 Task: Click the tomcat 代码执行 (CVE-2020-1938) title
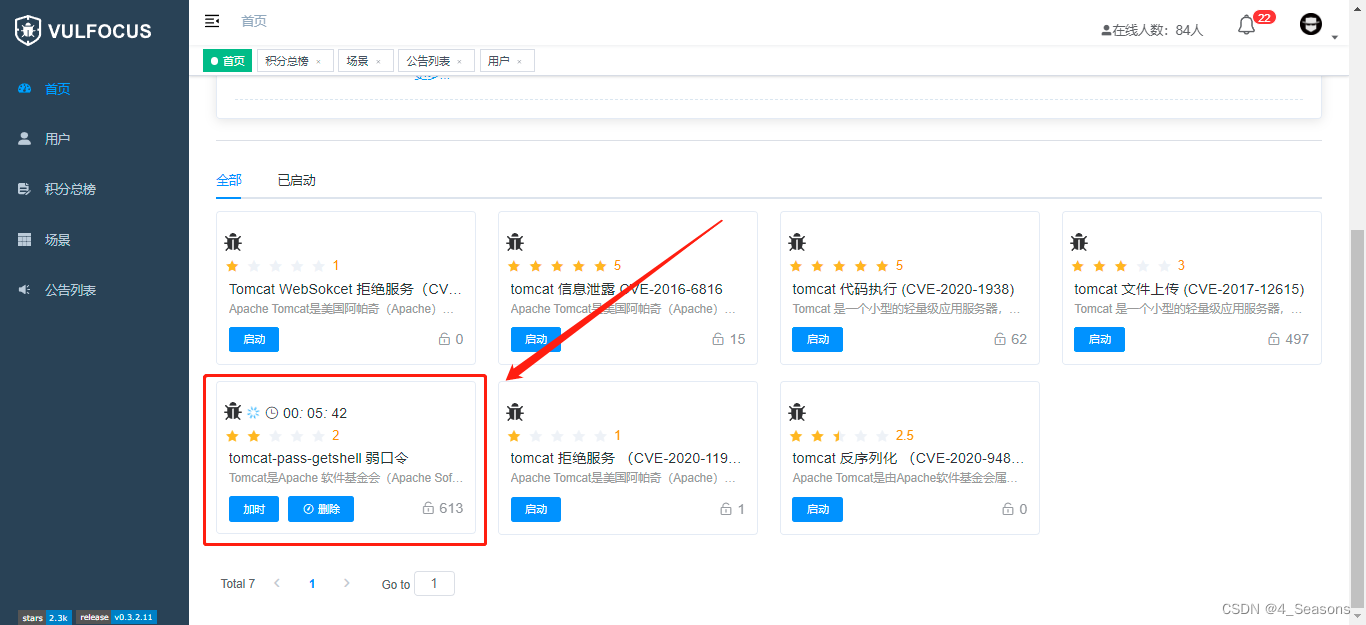point(904,289)
